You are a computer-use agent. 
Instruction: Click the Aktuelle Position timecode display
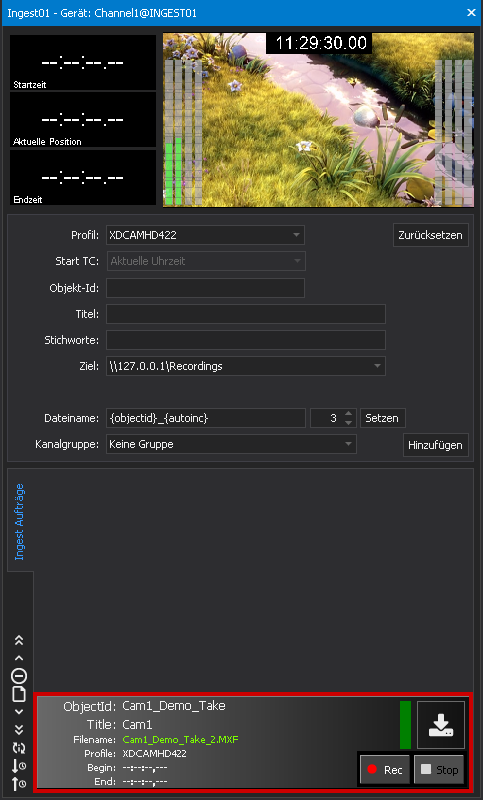(83, 120)
